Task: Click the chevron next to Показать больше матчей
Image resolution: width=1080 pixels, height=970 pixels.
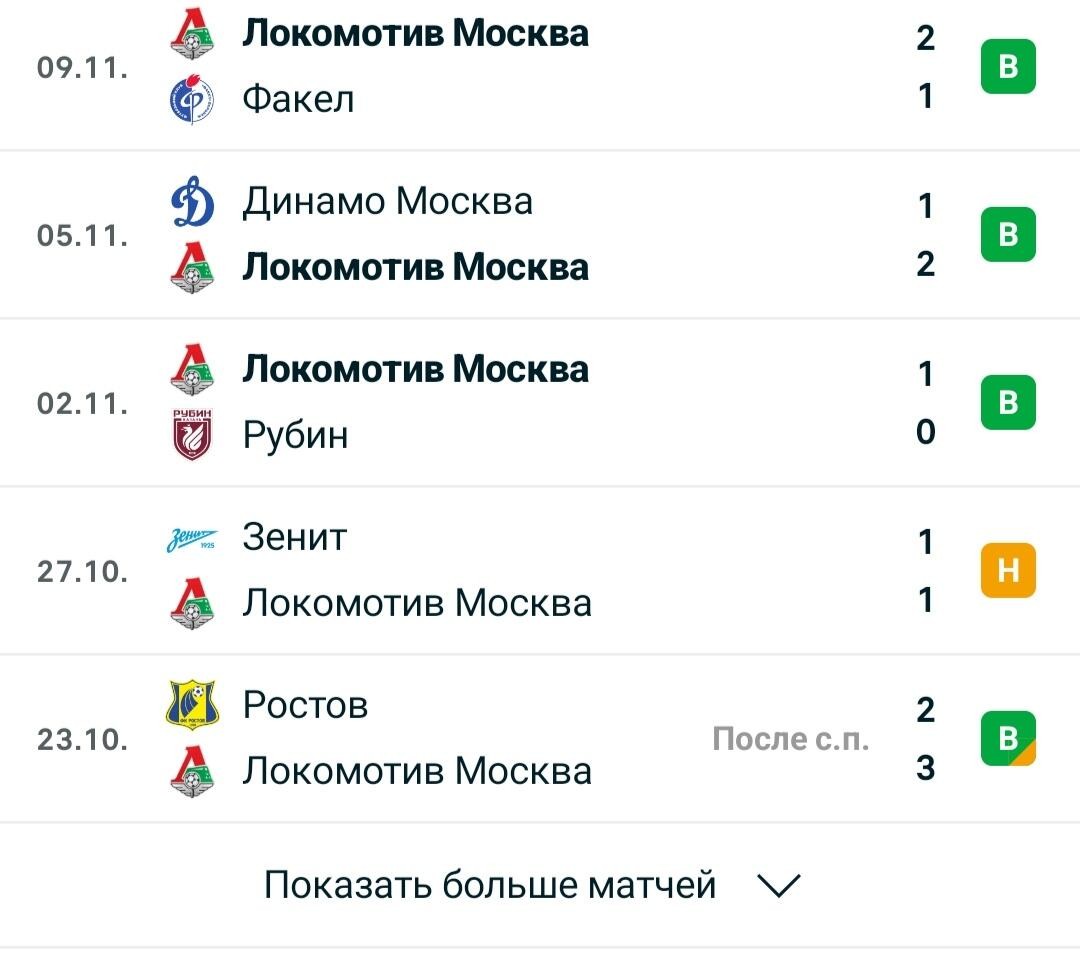Action: click(x=778, y=886)
